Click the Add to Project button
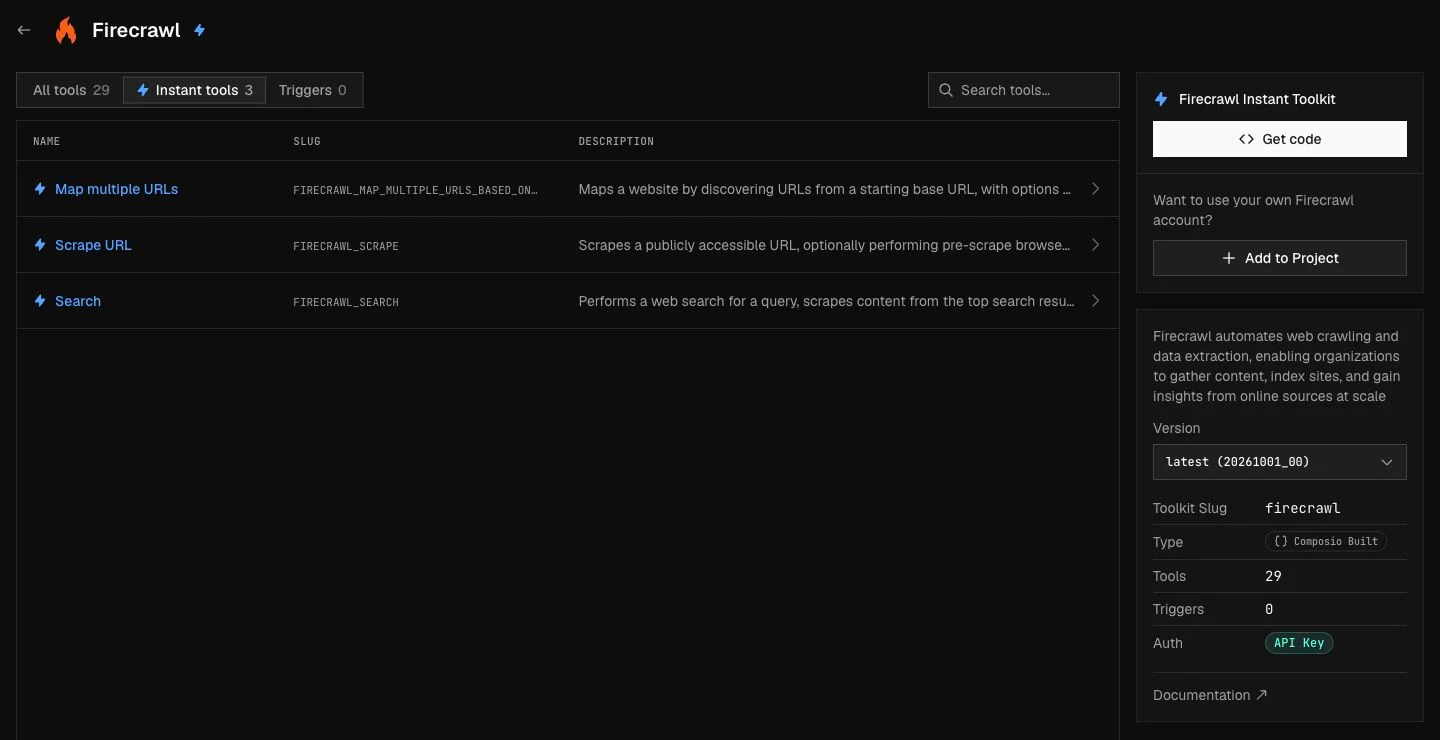1440x740 pixels. (x=1280, y=258)
